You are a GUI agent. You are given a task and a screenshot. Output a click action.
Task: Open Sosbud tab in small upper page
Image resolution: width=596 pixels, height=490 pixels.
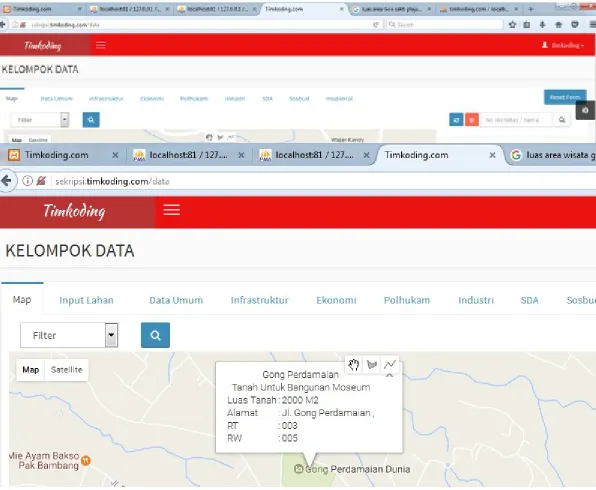[299, 98]
